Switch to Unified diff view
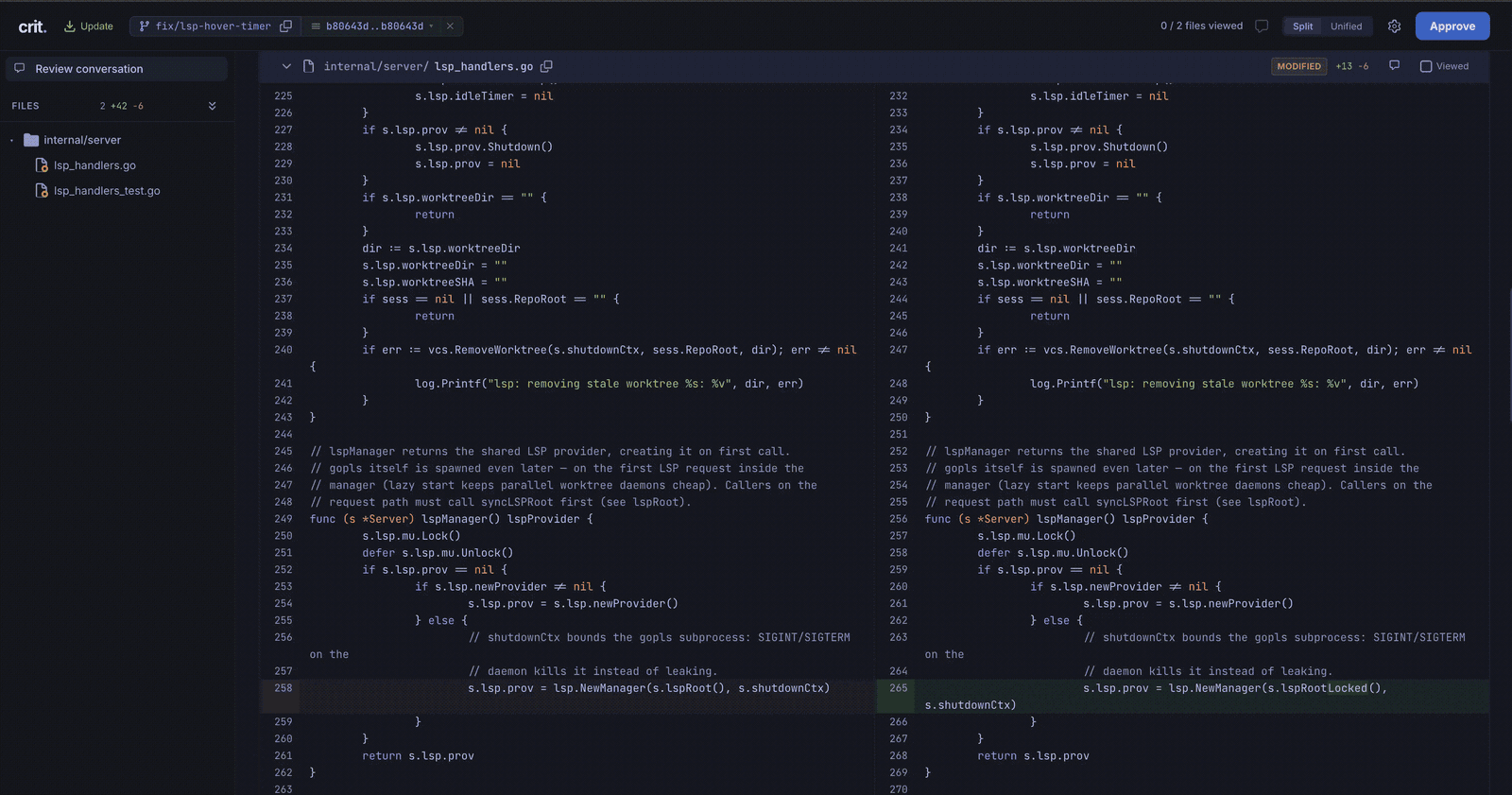 (1346, 26)
